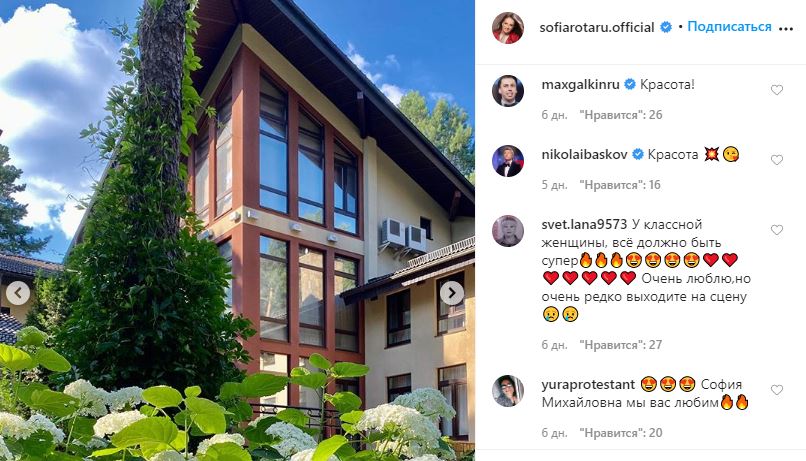
Task: Click the house photo in the post
Action: tap(237, 230)
